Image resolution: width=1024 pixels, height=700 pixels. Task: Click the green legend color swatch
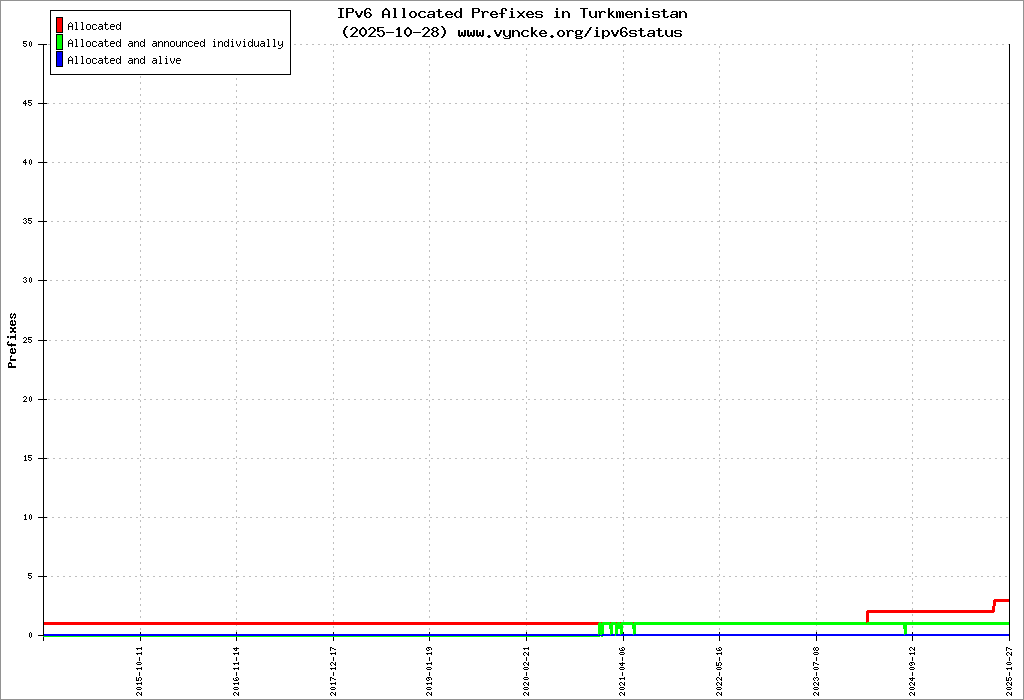(59, 43)
